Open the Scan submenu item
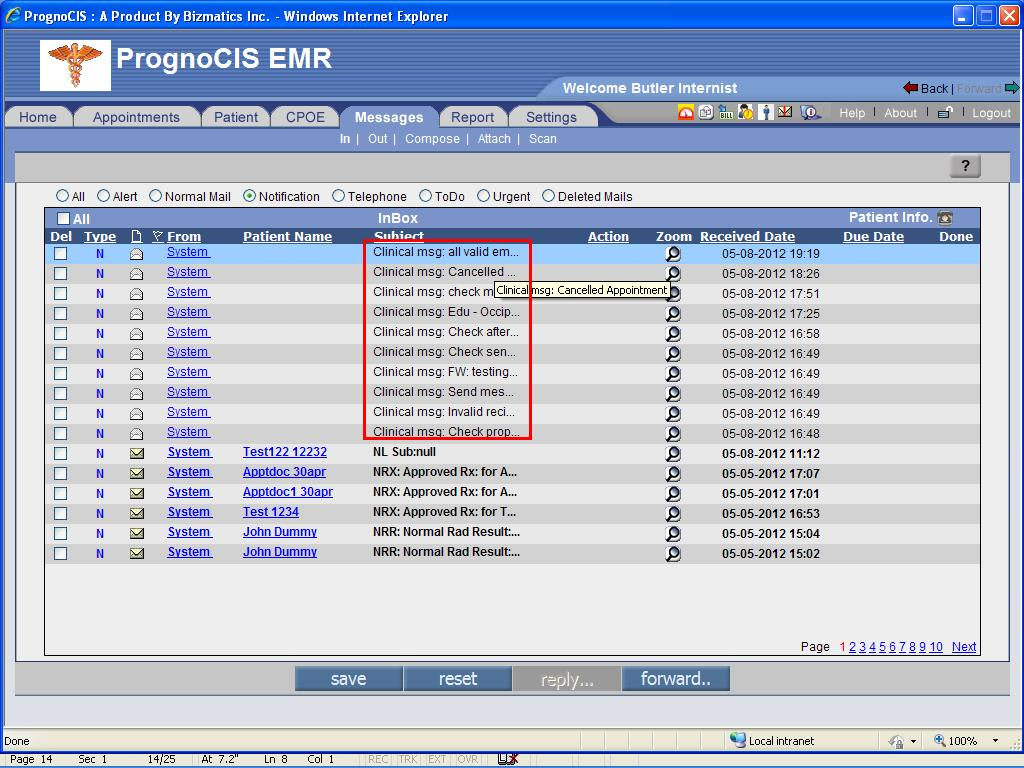1024x768 pixels. coord(543,138)
